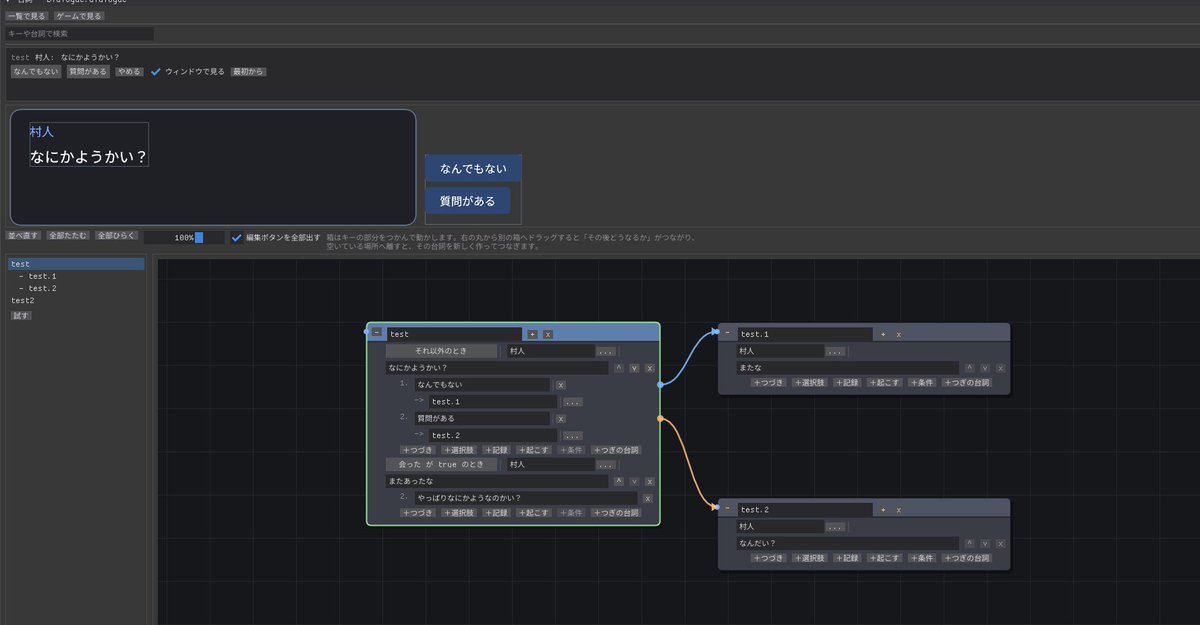Remove やっぱりなにかようなのかい？ choice with x
Image resolution: width=1200 pixels, height=625 pixels.
click(x=648, y=498)
